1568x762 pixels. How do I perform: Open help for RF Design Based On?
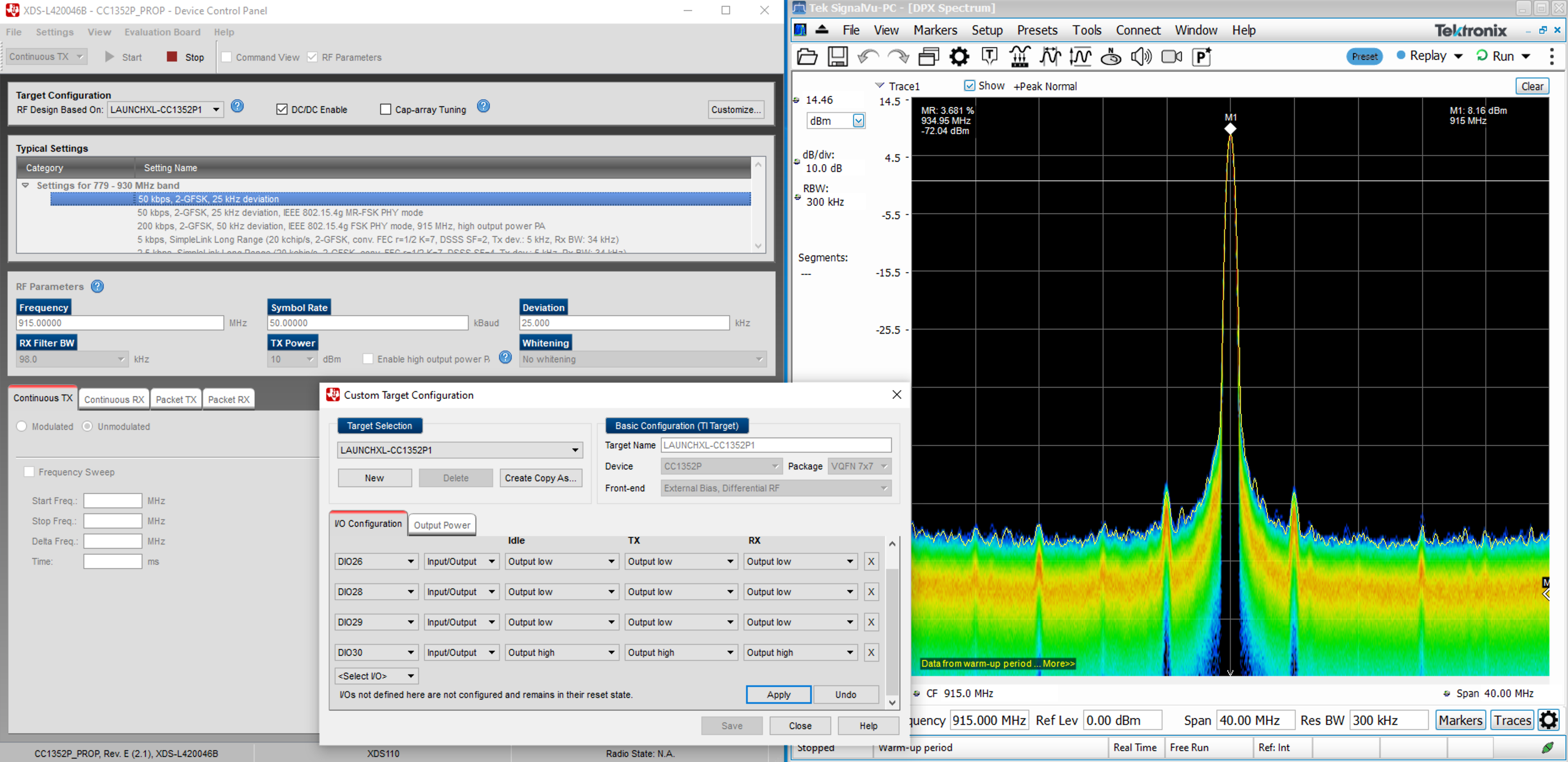point(237,106)
